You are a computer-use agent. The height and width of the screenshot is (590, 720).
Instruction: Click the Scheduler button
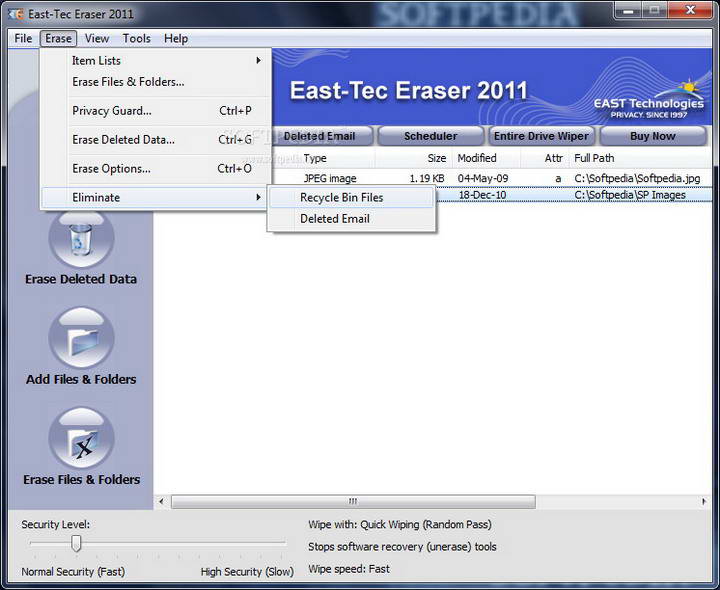pyautogui.click(x=431, y=136)
